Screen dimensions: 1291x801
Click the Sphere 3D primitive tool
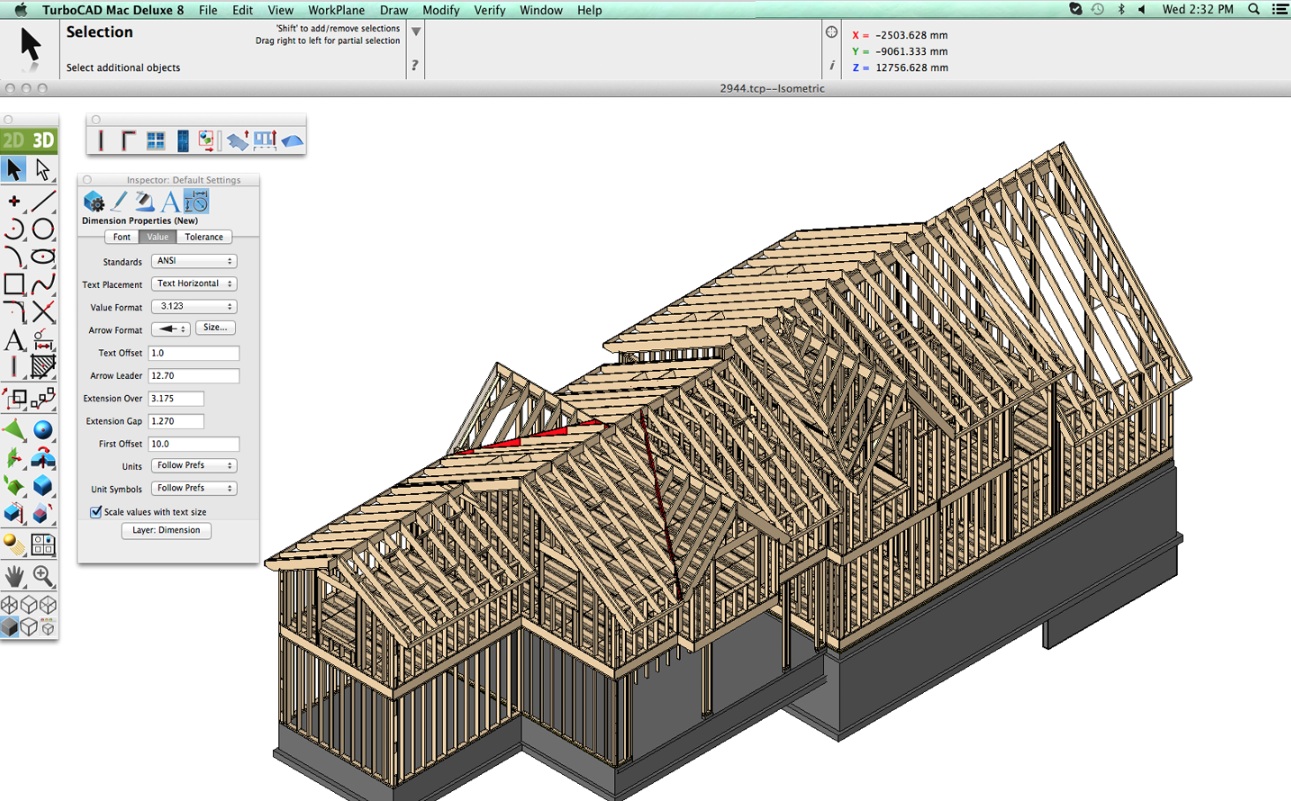tap(43, 430)
